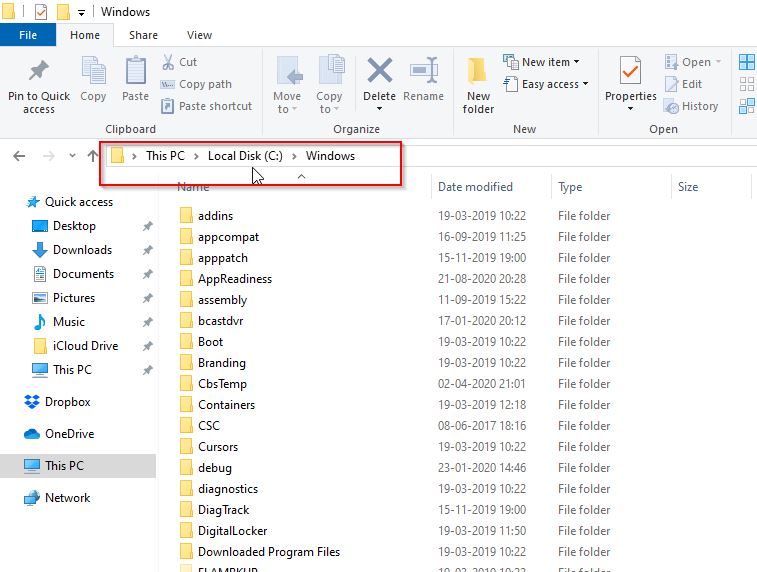
Task: Switch to the Home tab
Action: coord(85,35)
